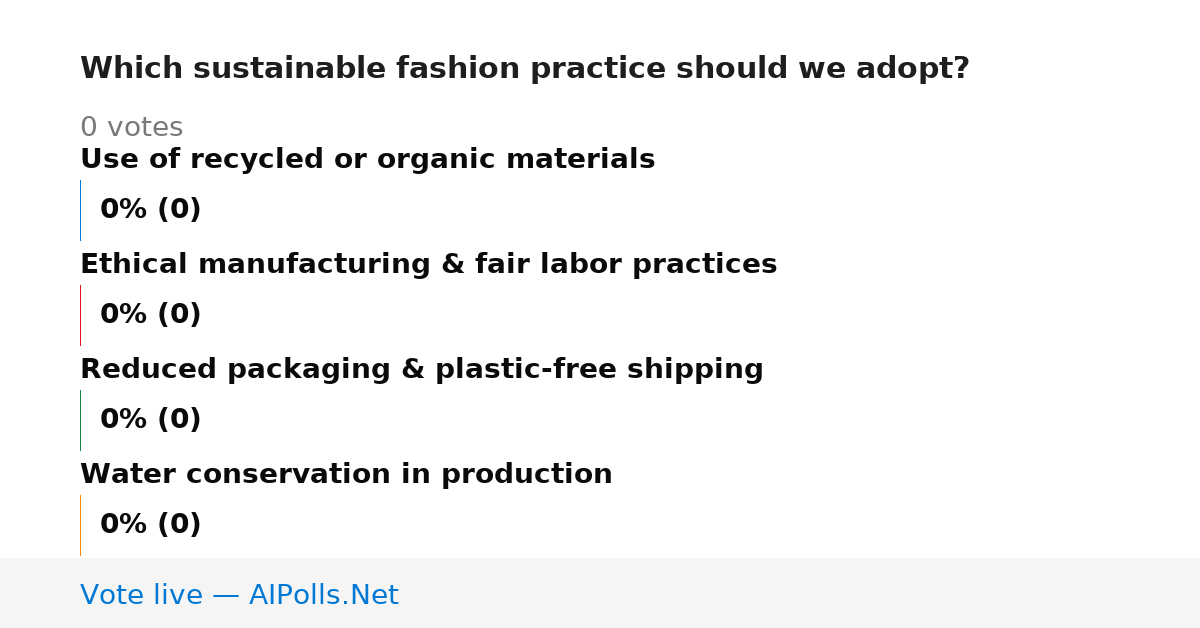Choose Reduced packaging & plastic-free shipping option
Image resolution: width=1200 pixels, height=628 pixels.
[421, 370]
